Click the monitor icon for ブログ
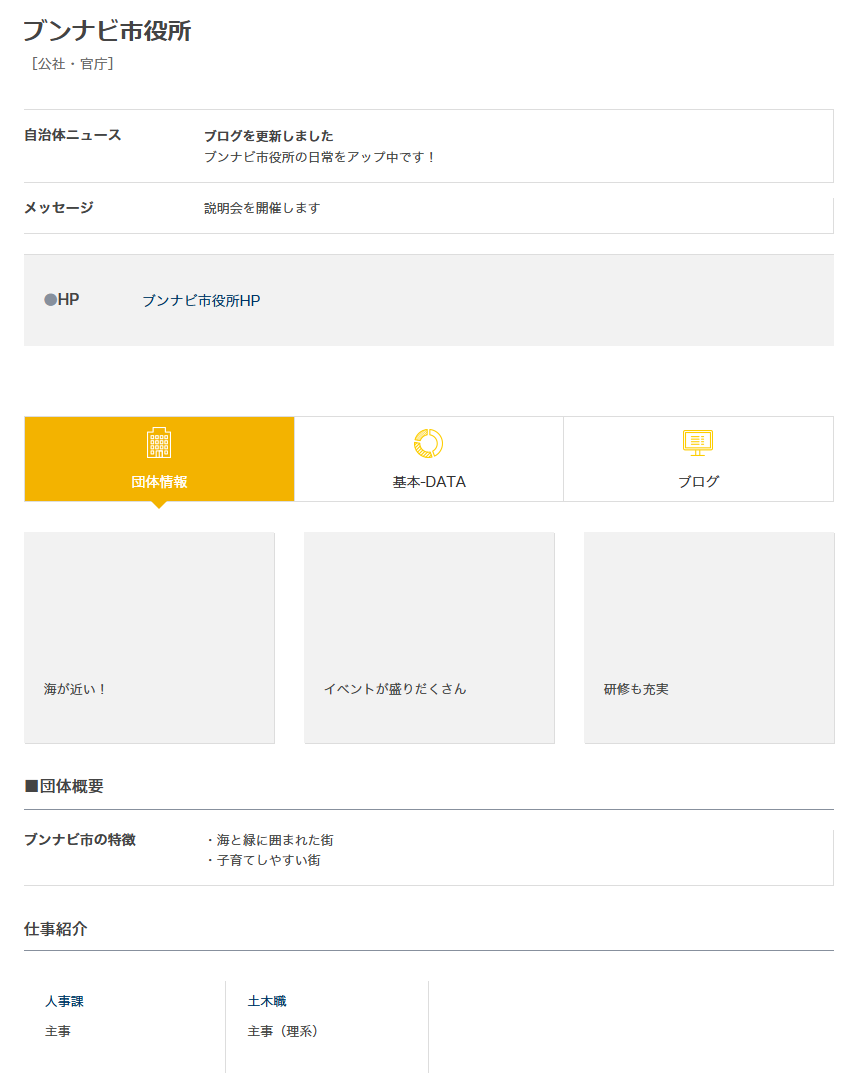861x1073 pixels. tap(698, 442)
